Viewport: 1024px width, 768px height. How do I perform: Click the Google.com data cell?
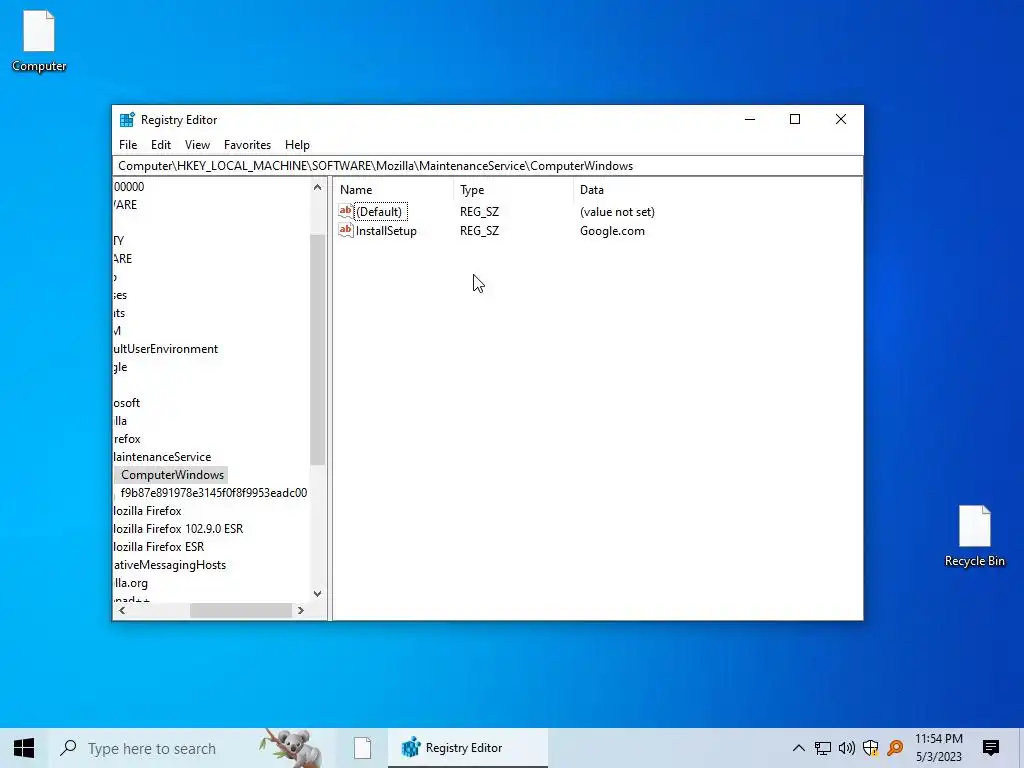pyautogui.click(x=612, y=231)
